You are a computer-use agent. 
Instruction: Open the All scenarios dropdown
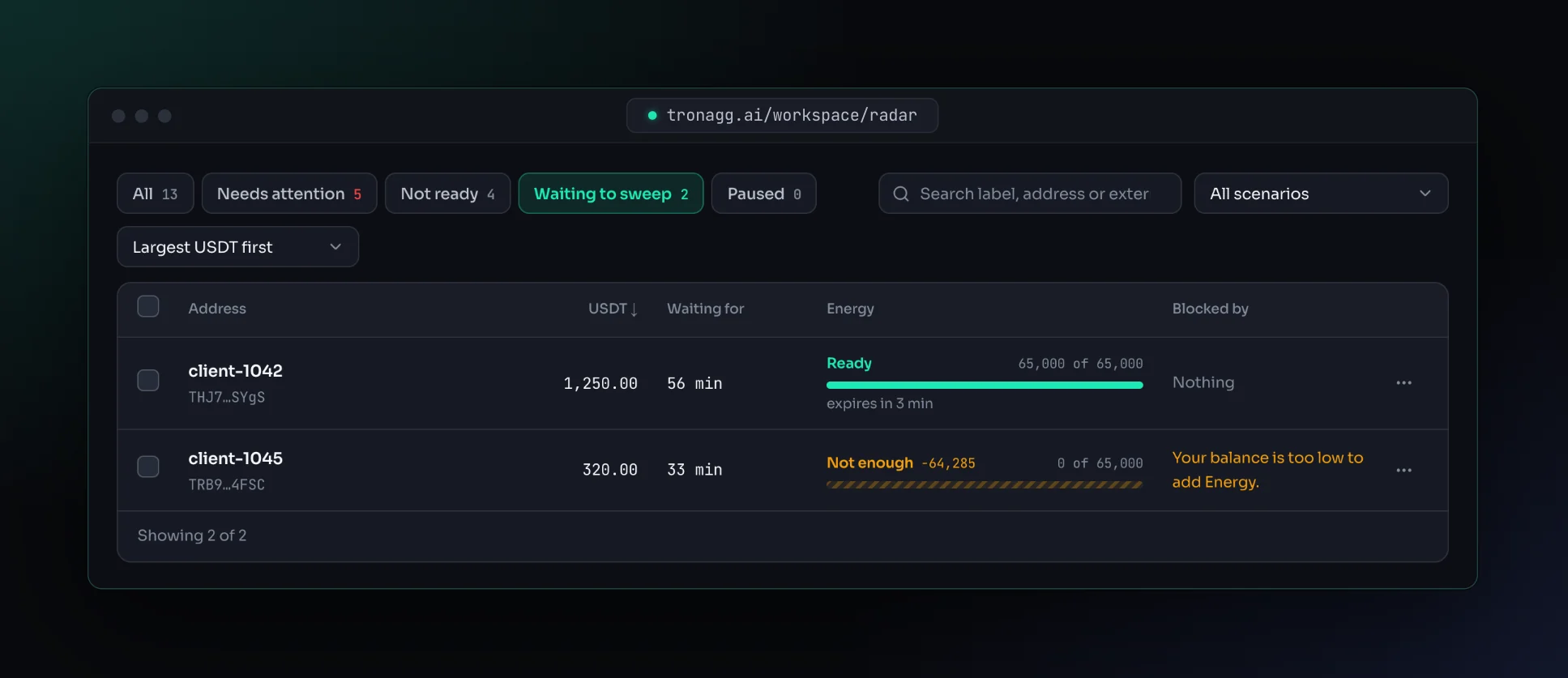[x=1321, y=194]
